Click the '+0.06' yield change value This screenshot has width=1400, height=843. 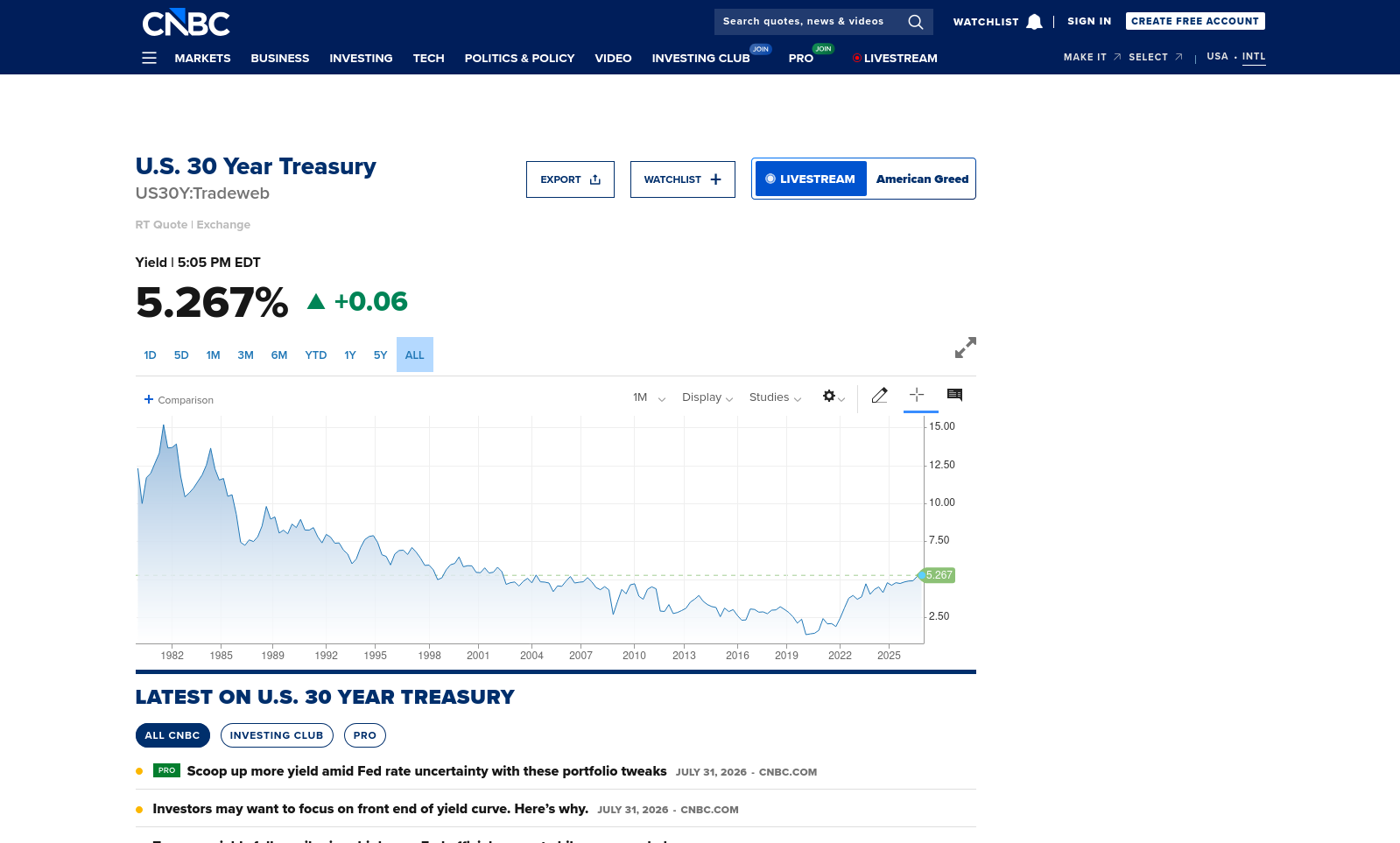(x=371, y=301)
